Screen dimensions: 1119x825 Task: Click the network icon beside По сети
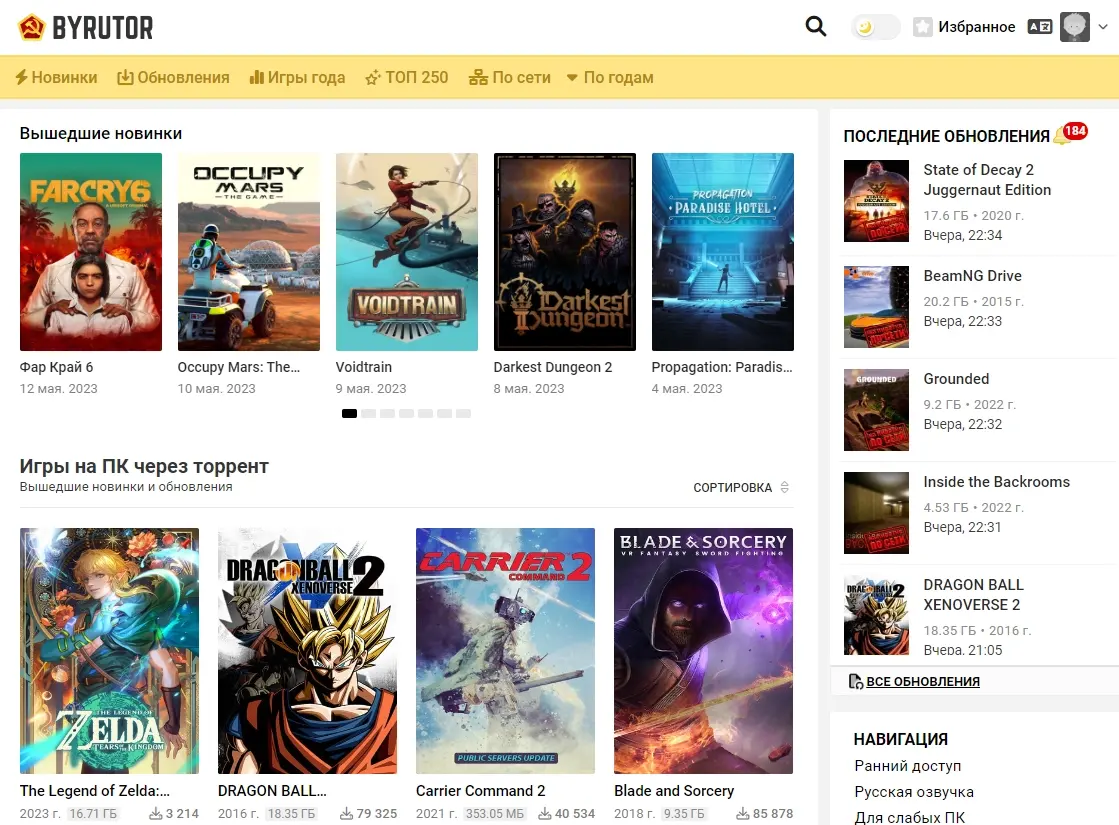(x=478, y=77)
